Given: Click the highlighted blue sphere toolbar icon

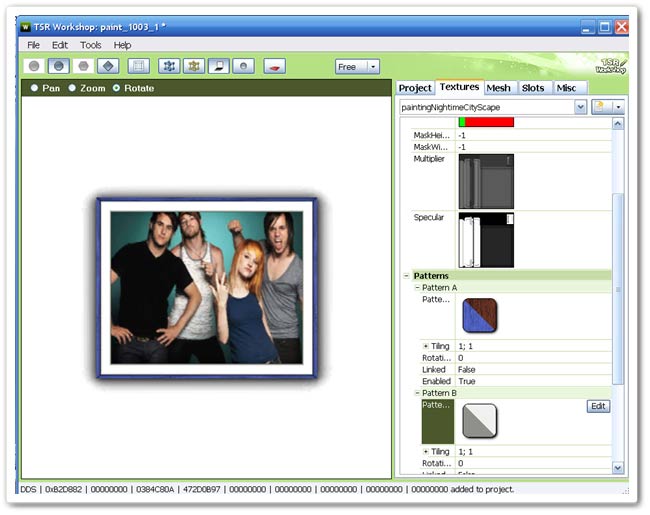Looking at the screenshot, I should (59, 66).
